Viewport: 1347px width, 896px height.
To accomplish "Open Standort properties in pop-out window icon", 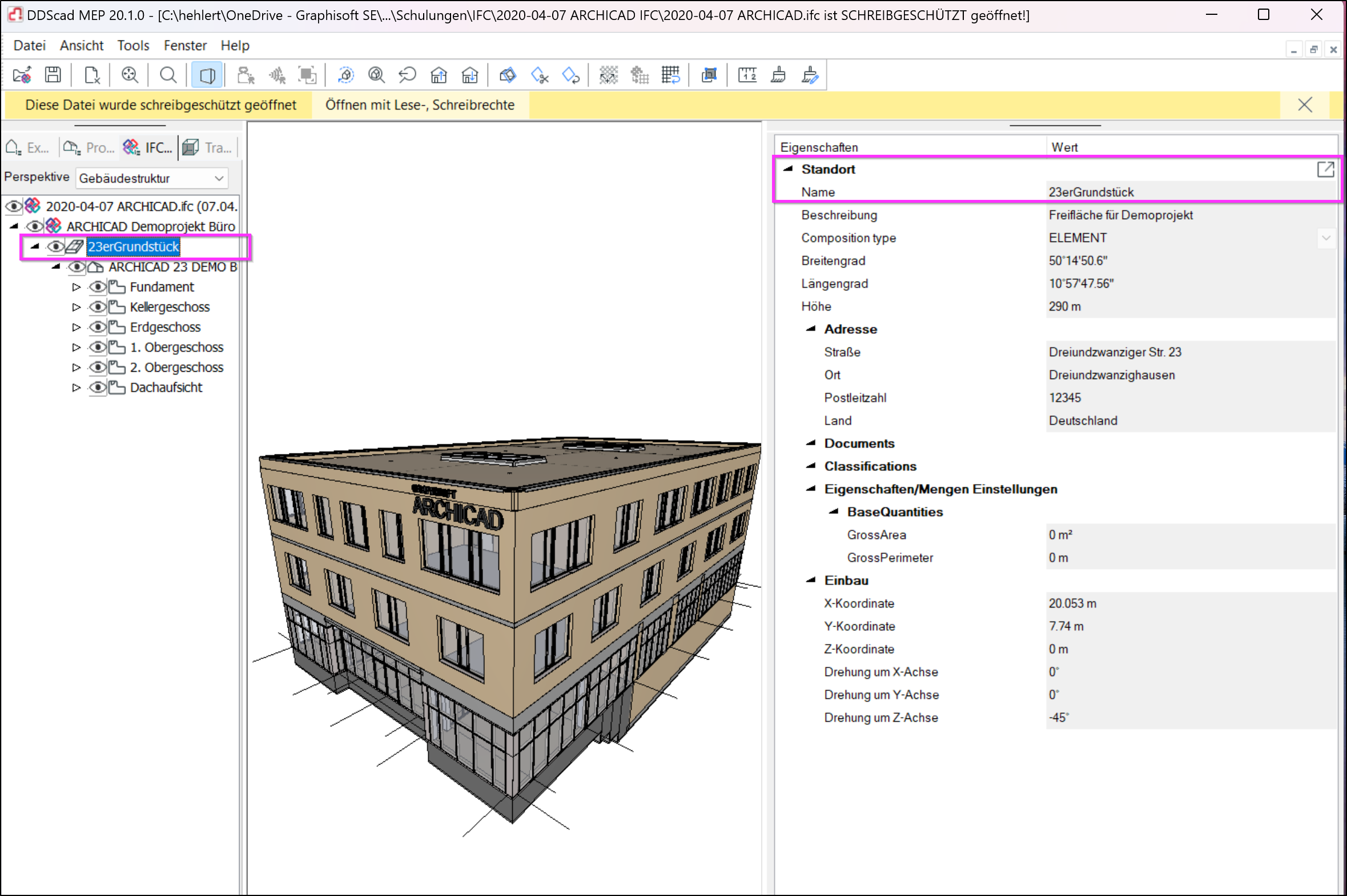I will pos(1325,169).
